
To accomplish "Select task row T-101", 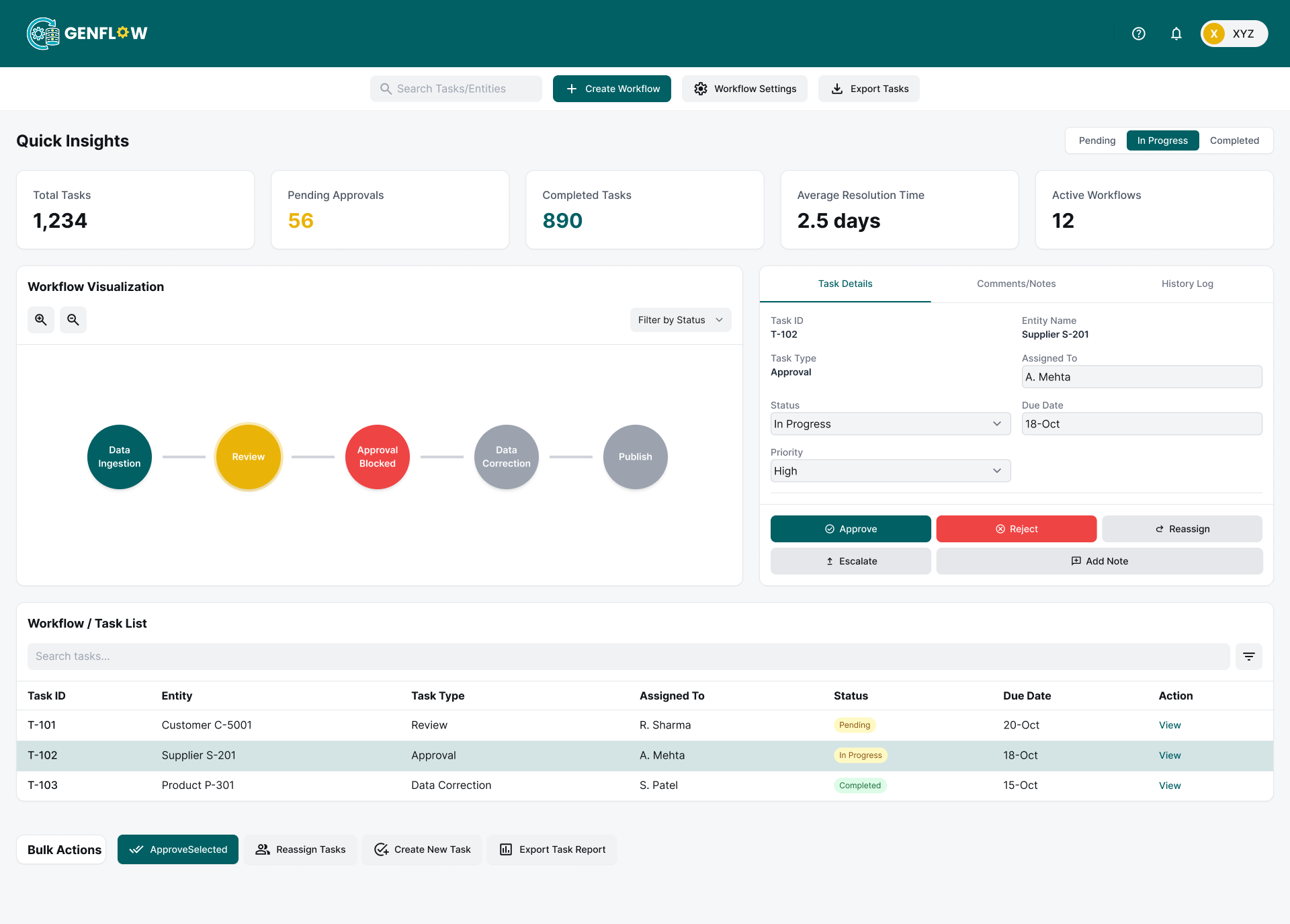I will [x=645, y=725].
